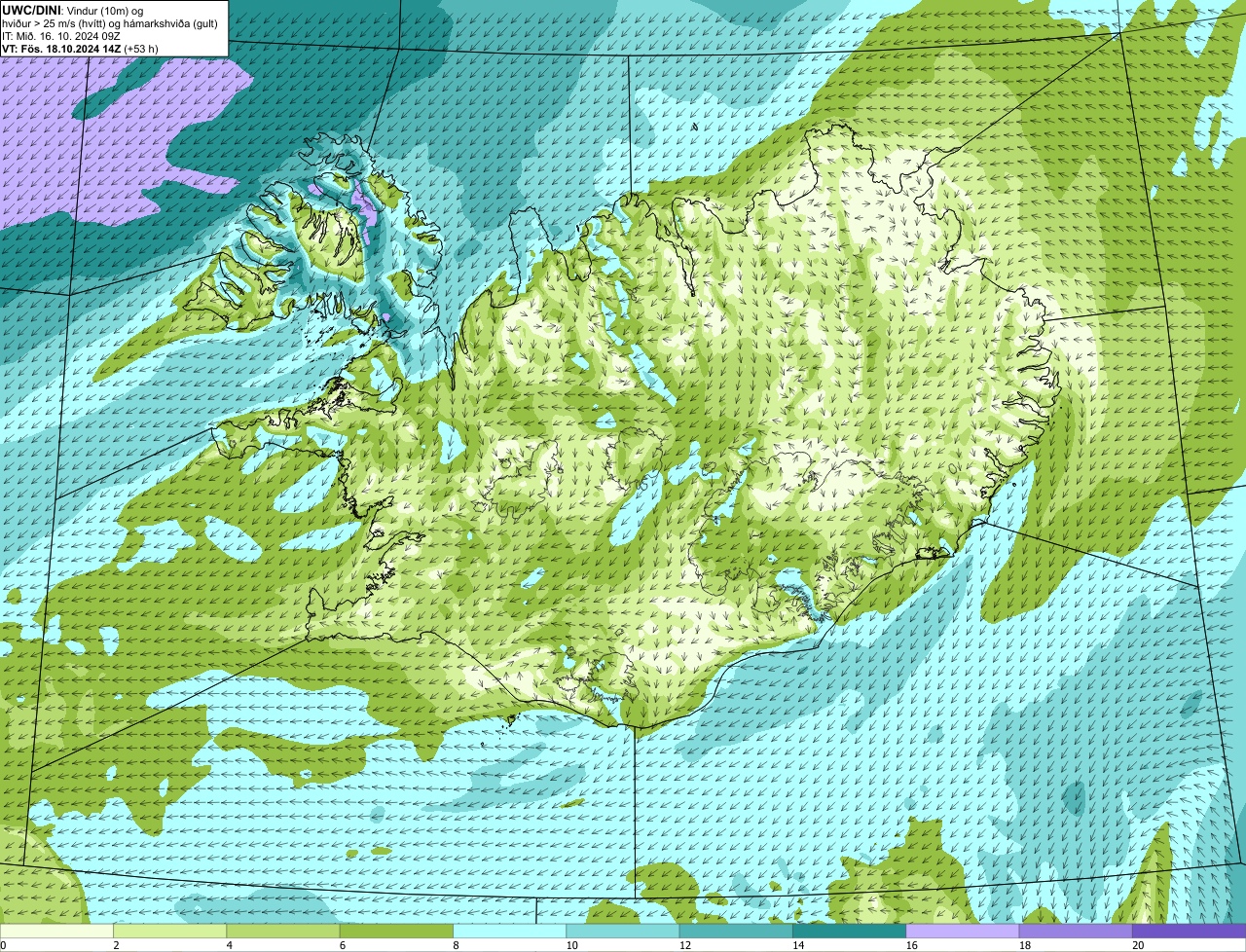Click the pale yellow 0–2 m/s legend swatch
Image resolution: width=1246 pixels, height=952 pixels.
pyautogui.click(x=56, y=931)
